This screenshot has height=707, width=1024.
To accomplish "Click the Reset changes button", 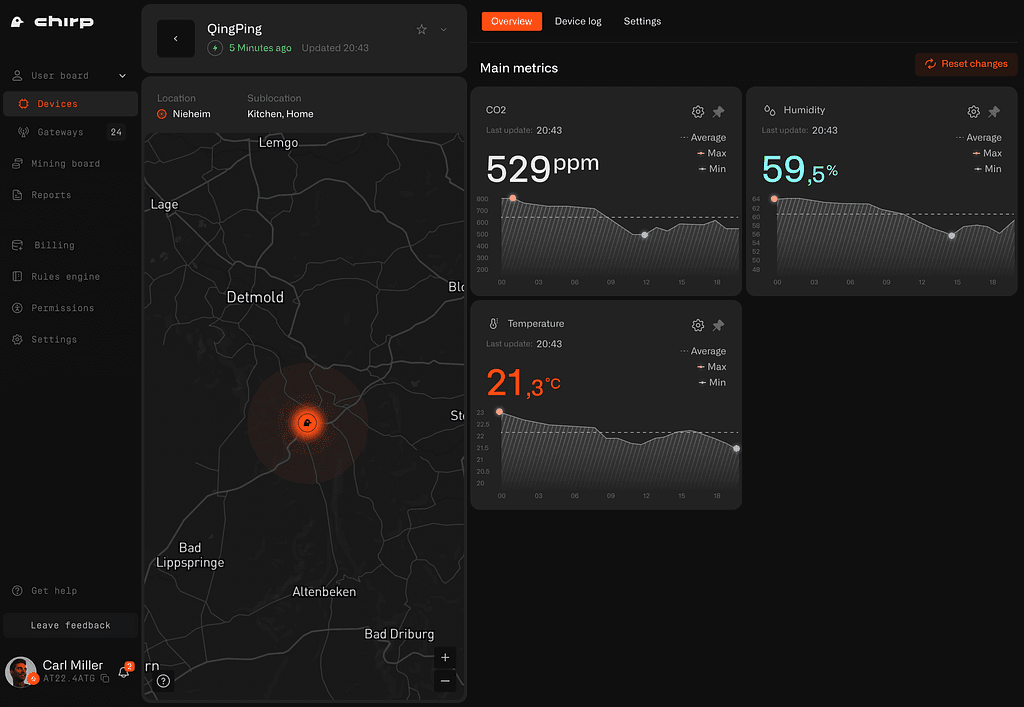I will click(966, 64).
